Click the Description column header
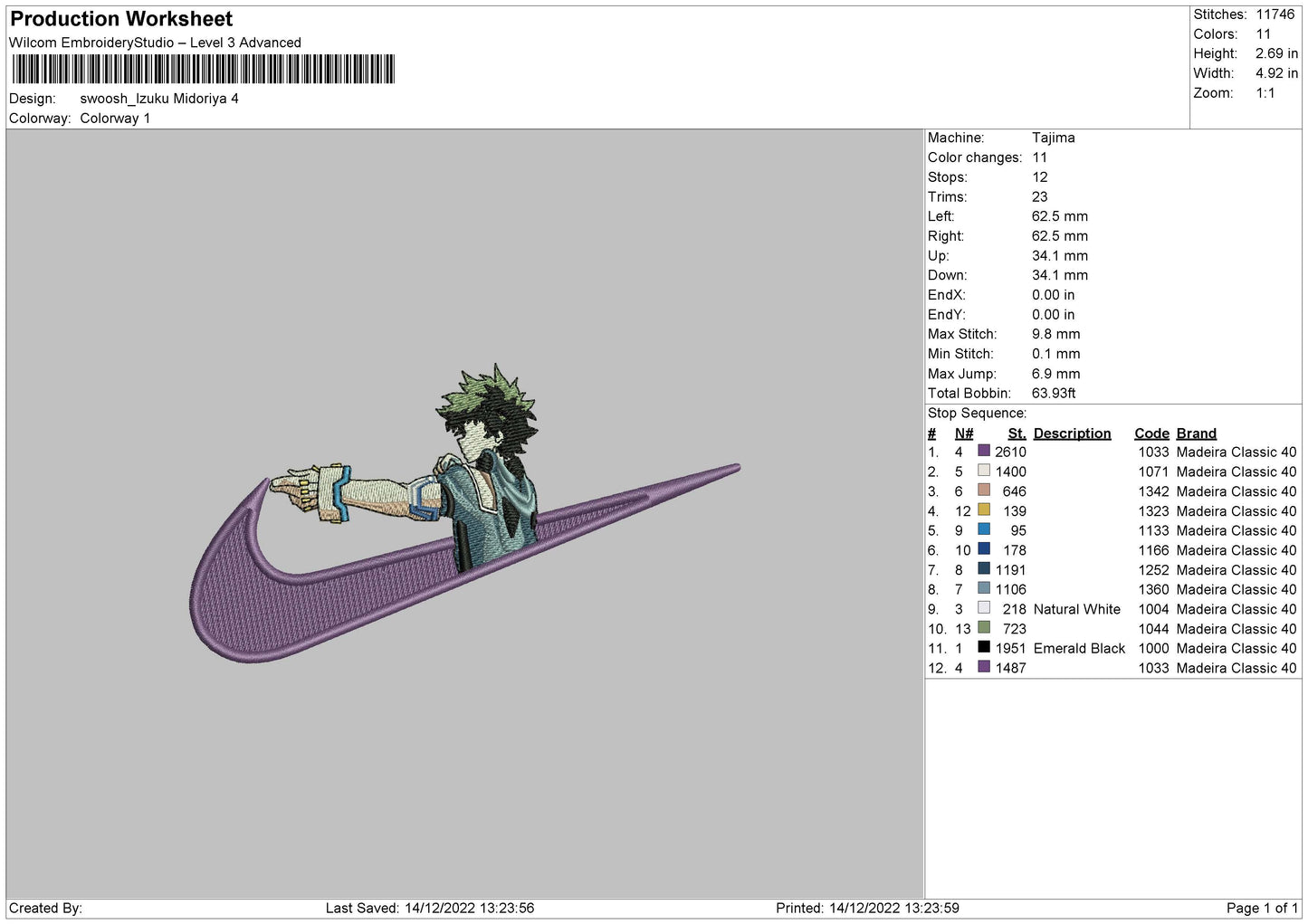The width and height of the screenshot is (1308, 924). point(1072,433)
